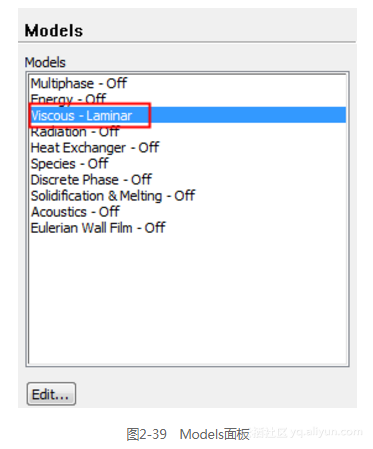Click blue highlighted row's right side
Screen dimensions: 373x449
coord(248,115)
